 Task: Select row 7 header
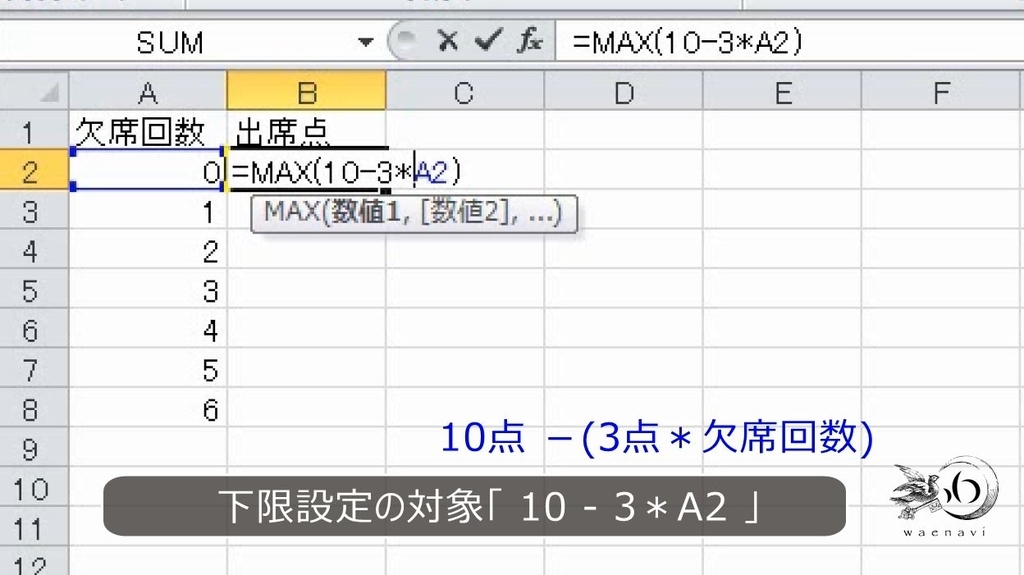pos(34,369)
